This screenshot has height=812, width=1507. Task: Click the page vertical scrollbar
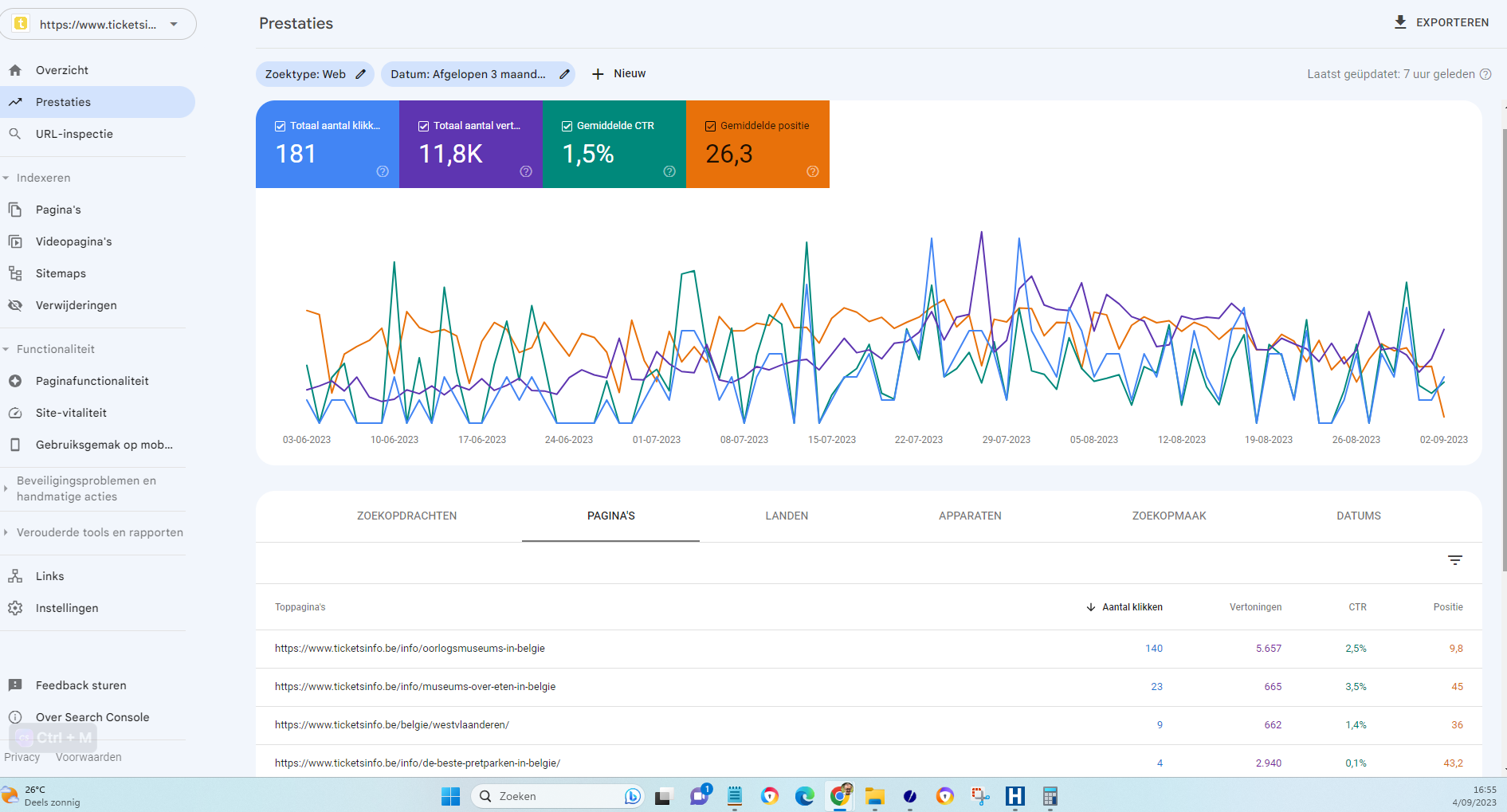pos(1504,349)
